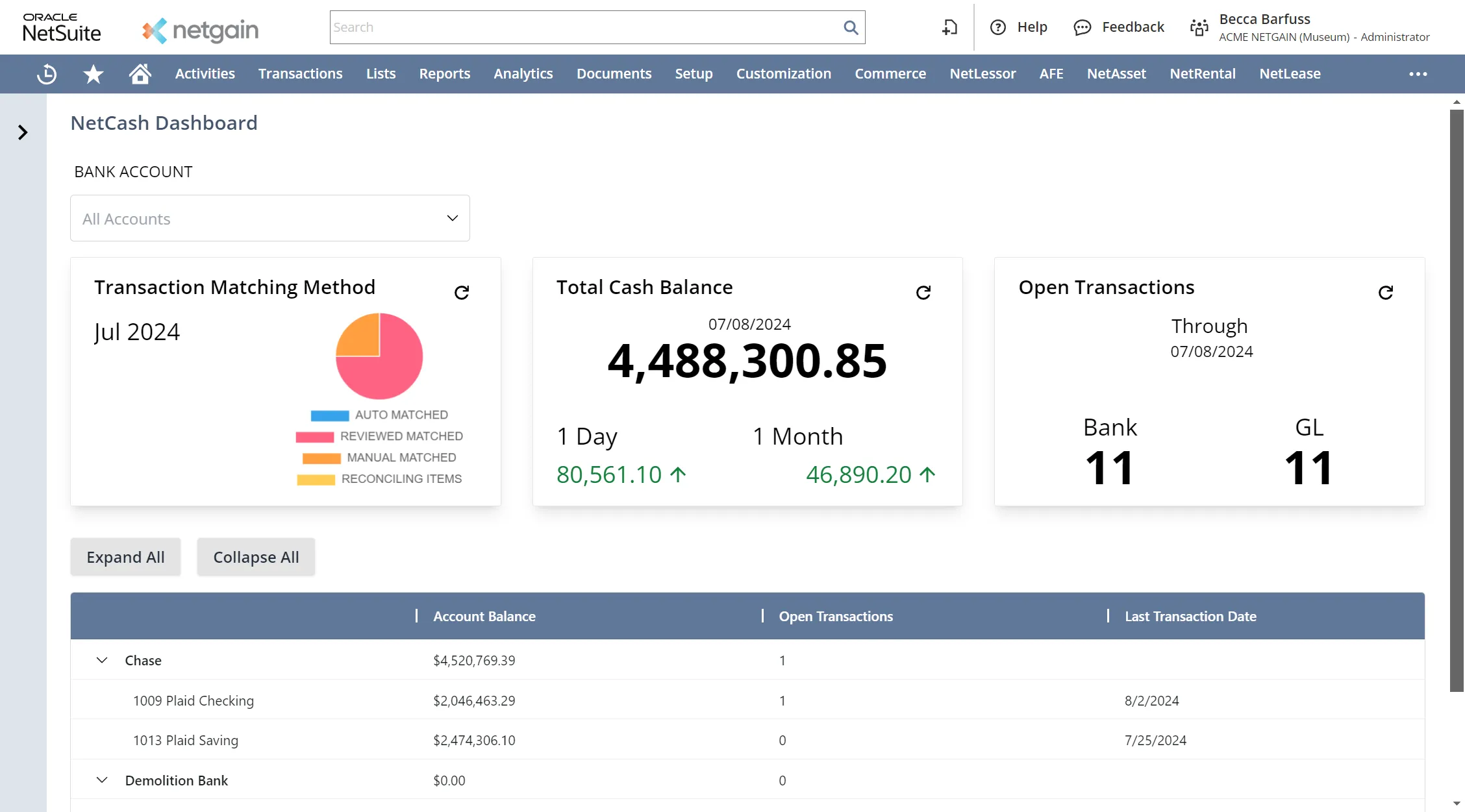Click the Expand All button
This screenshot has height=812, width=1465.
[125, 556]
